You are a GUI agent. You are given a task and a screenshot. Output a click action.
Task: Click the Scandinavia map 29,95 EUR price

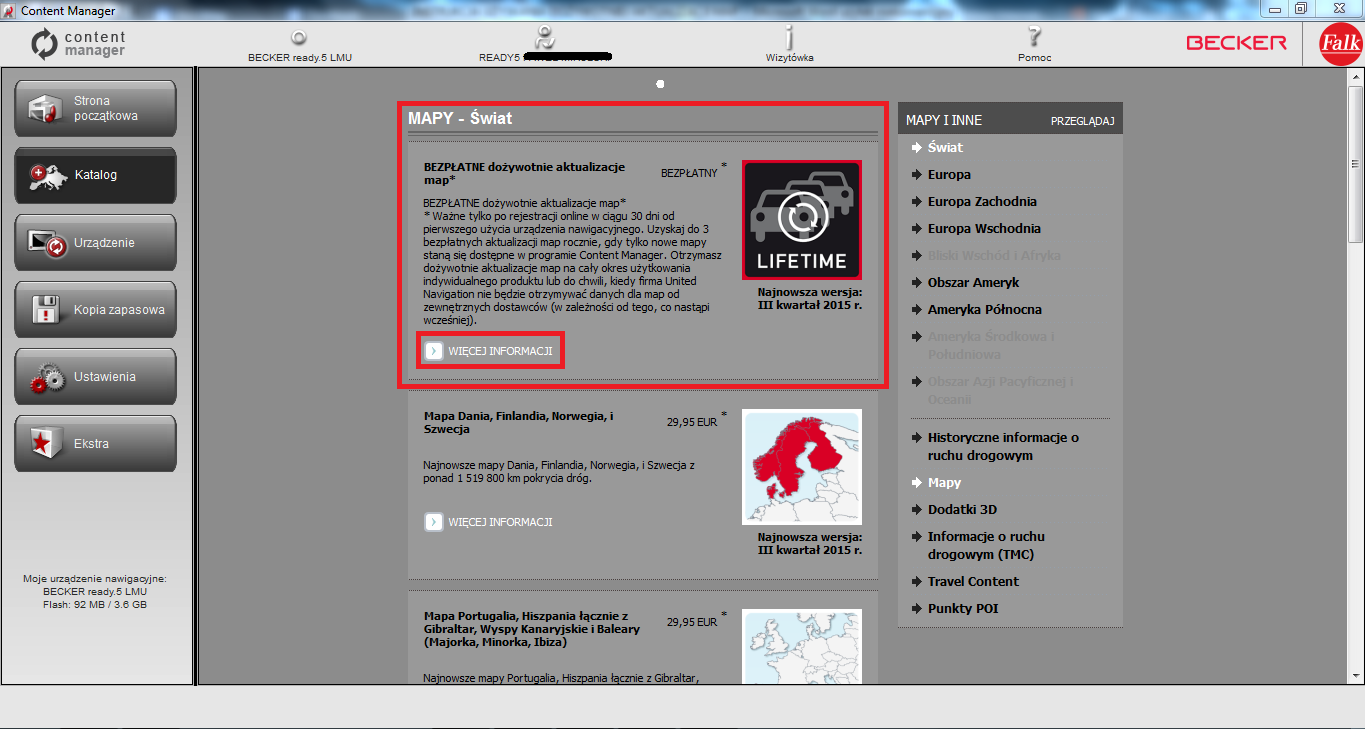click(x=692, y=422)
